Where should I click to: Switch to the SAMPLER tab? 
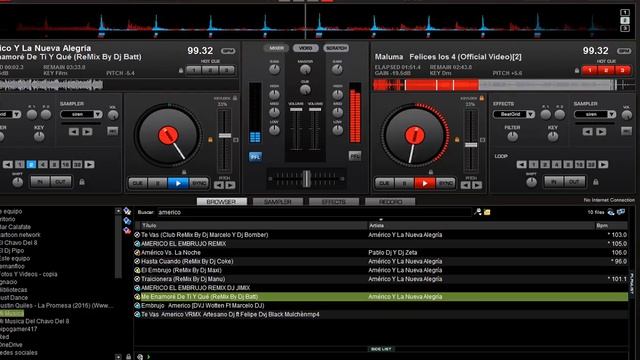[x=278, y=202]
